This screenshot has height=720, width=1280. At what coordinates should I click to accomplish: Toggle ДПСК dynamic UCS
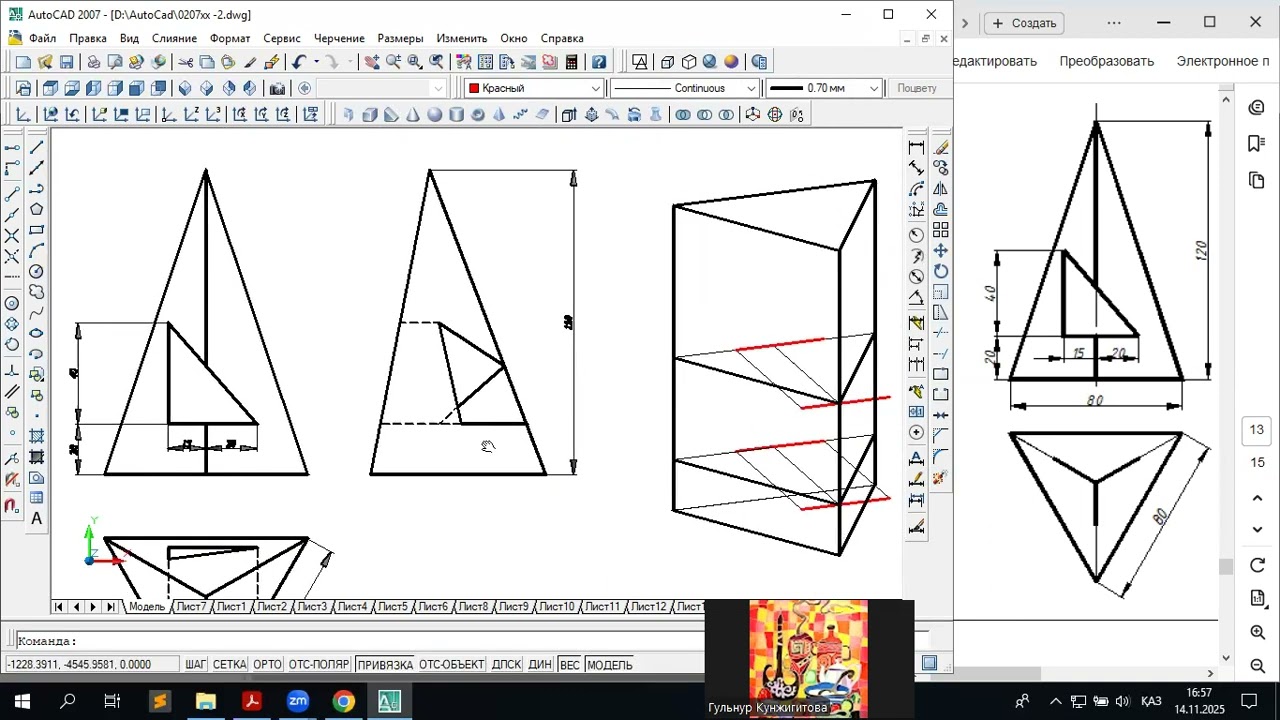tap(507, 665)
